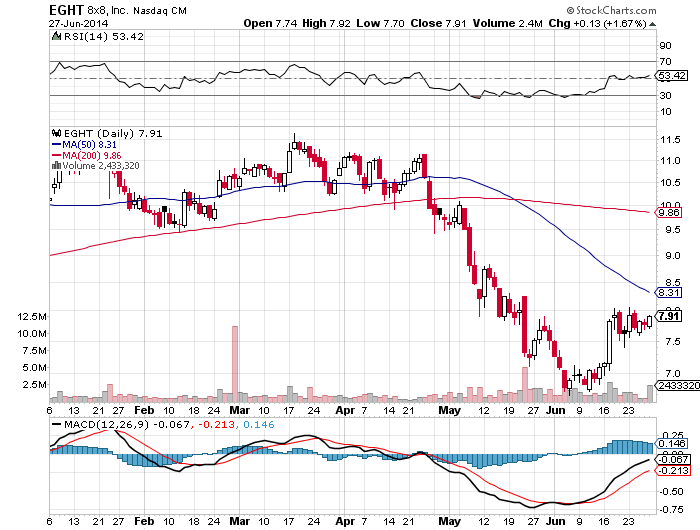Click 'Feb' on the price panel date axis
Viewport: 700px width, 530px height.
click(144, 410)
